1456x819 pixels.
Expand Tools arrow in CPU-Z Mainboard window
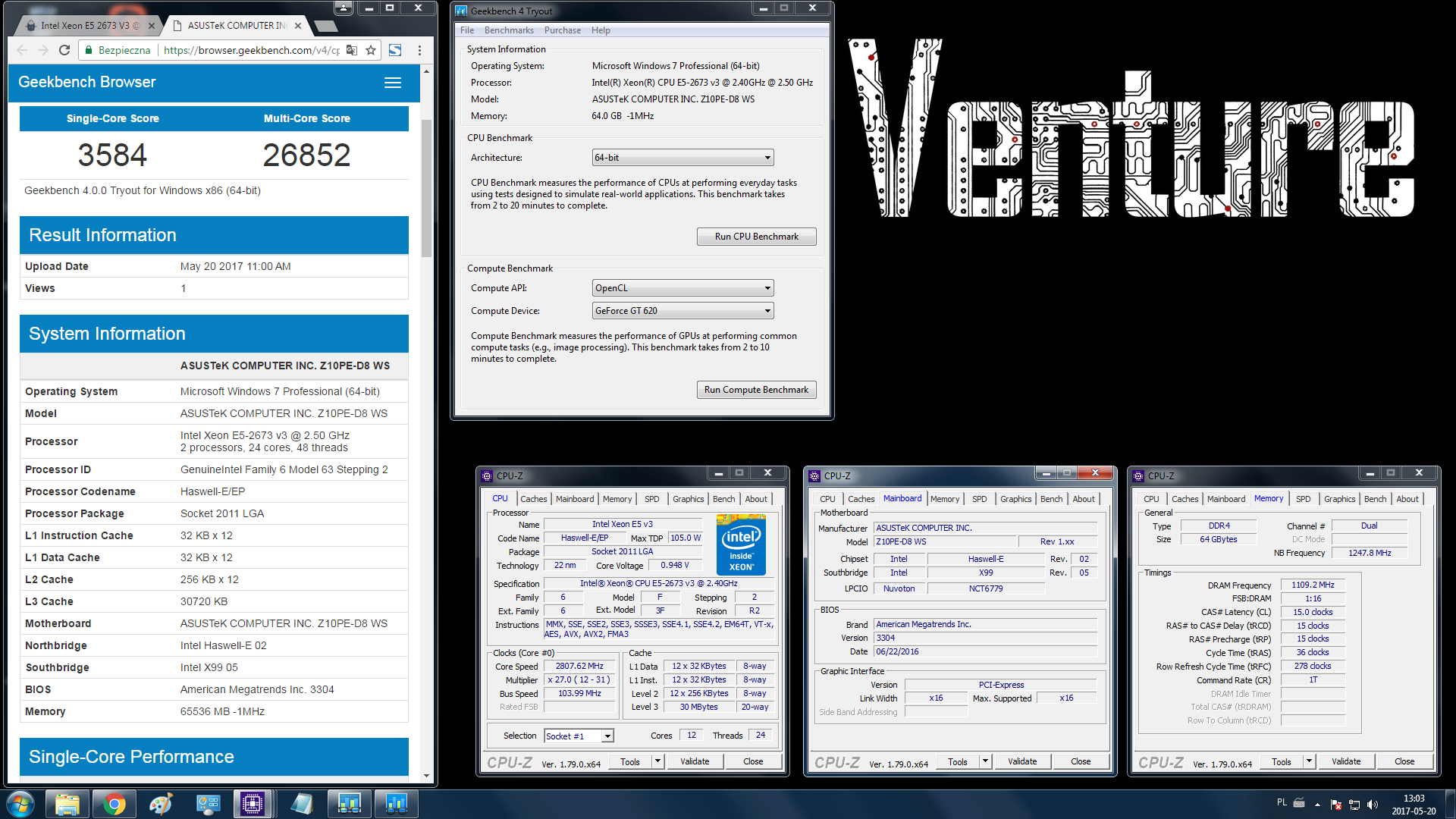(x=985, y=761)
